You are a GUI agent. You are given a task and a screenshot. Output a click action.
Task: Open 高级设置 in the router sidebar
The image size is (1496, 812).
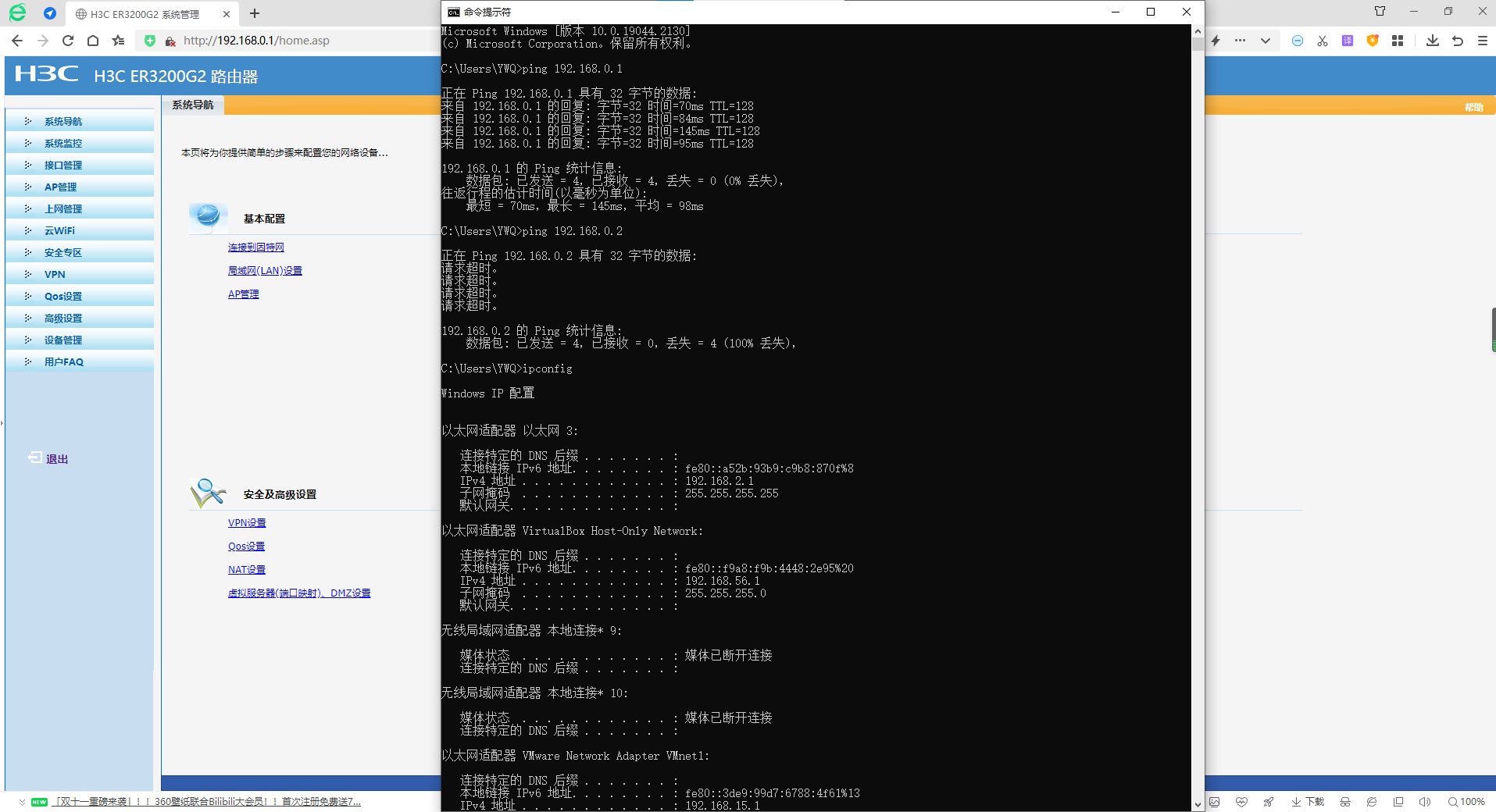(80, 318)
